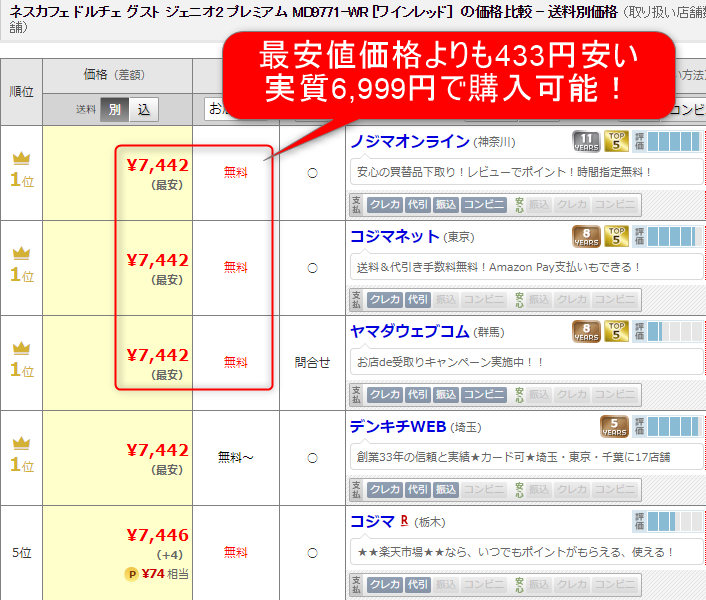Click ヤマダウェブコム クレカ payment badge
Viewport: 706px width, 600px height.
[x=385, y=395]
